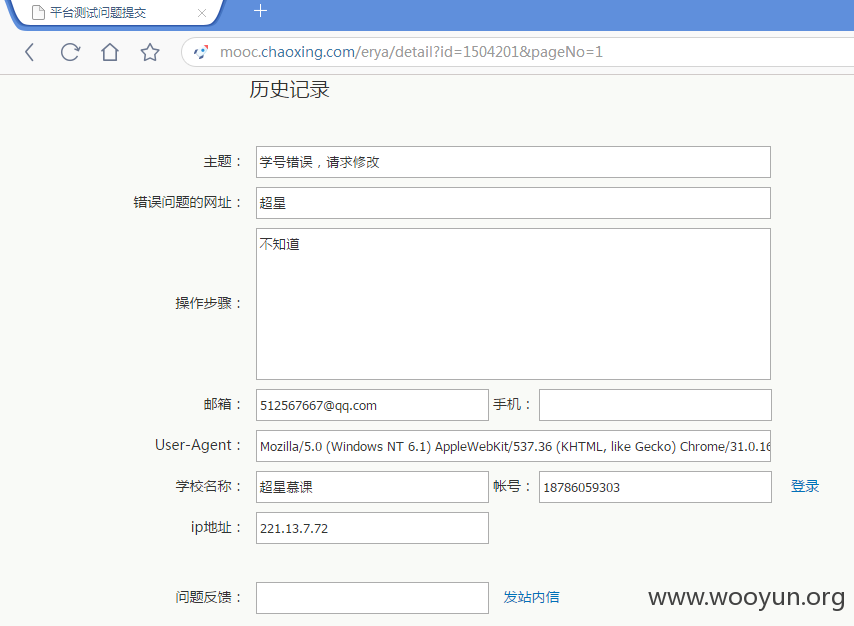Click the 操作步骤 label

click(x=208, y=303)
